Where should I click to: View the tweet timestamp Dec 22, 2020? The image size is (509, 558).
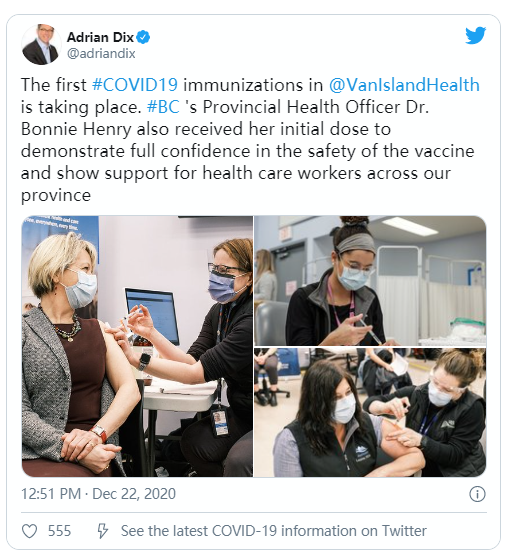[134, 494]
